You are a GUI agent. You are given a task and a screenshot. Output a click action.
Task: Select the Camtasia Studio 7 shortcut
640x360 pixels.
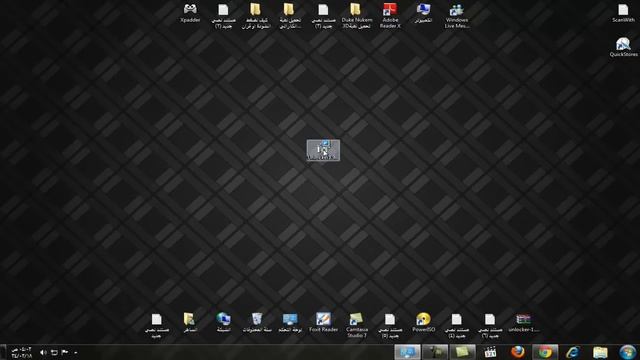[357, 325]
